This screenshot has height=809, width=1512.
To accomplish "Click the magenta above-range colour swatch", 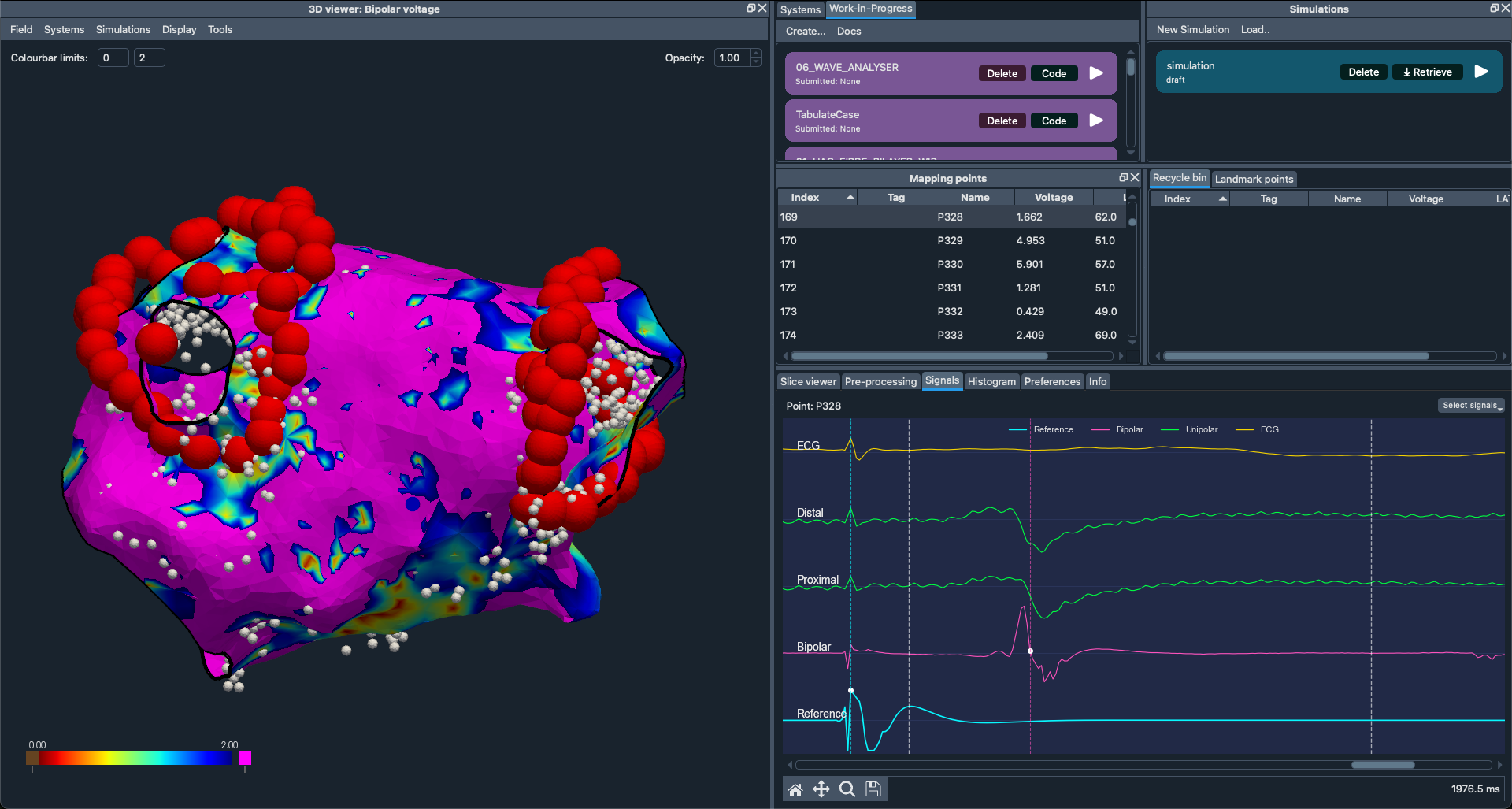I will tap(245, 759).
